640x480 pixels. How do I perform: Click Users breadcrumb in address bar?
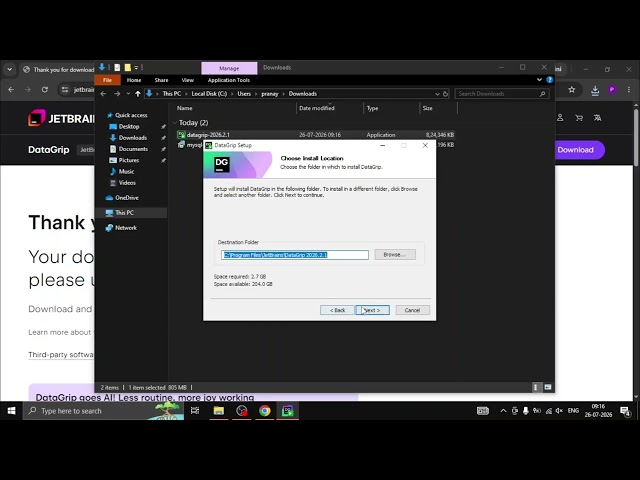[x=244, y=94]
